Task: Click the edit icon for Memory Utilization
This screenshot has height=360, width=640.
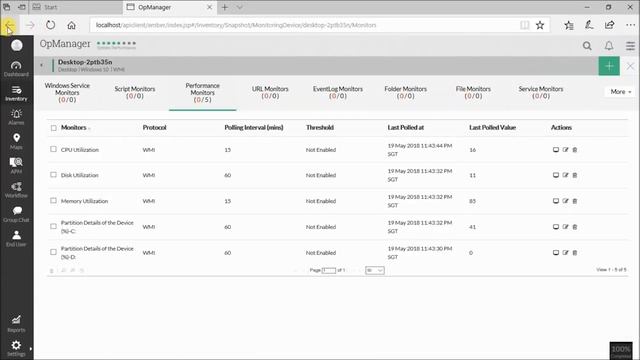Action: (565, 201)
